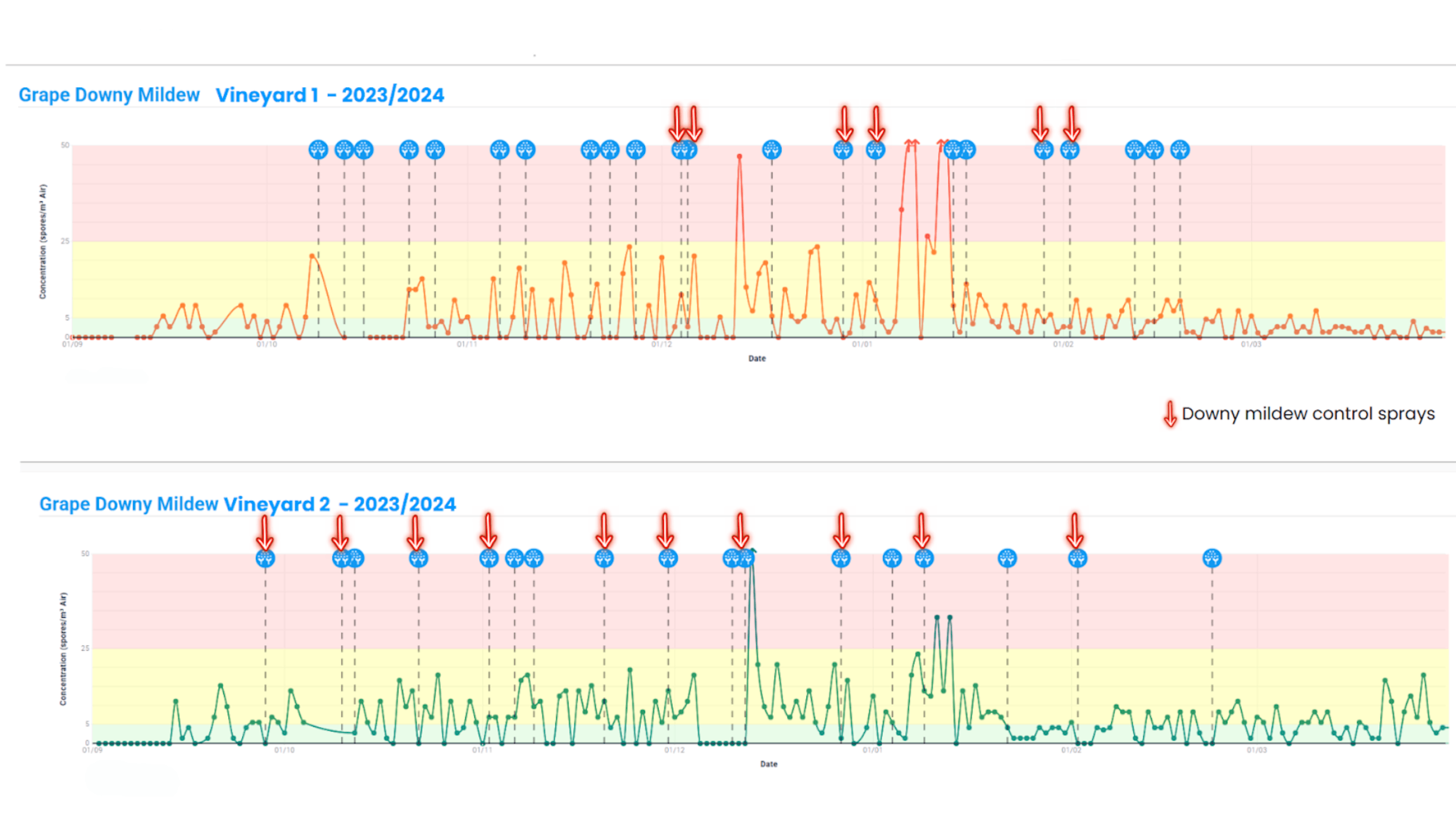Screen dimensions: 1456x819
Task: Click the 01/03 tick label on Vineyard 2 axis
Action: [1257, 750]
